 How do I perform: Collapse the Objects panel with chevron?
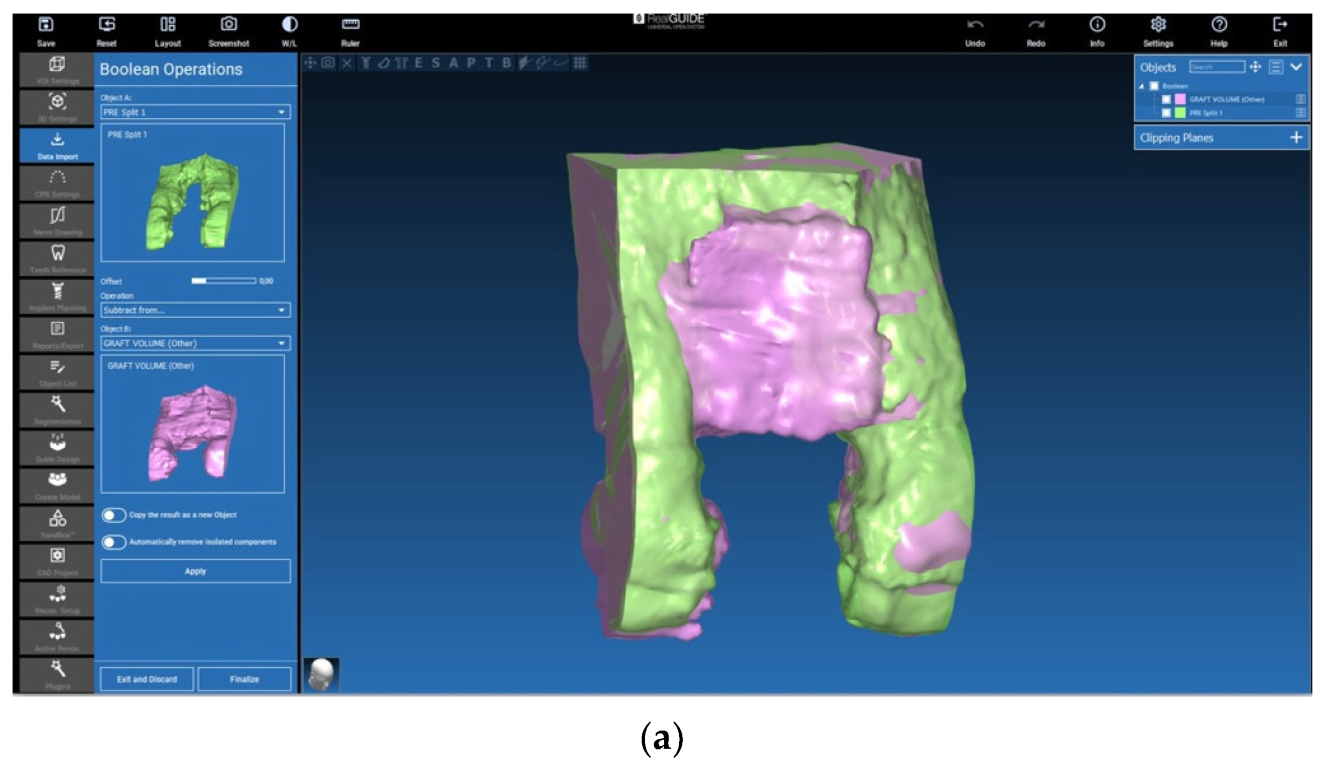click(x=1297, y=67)
